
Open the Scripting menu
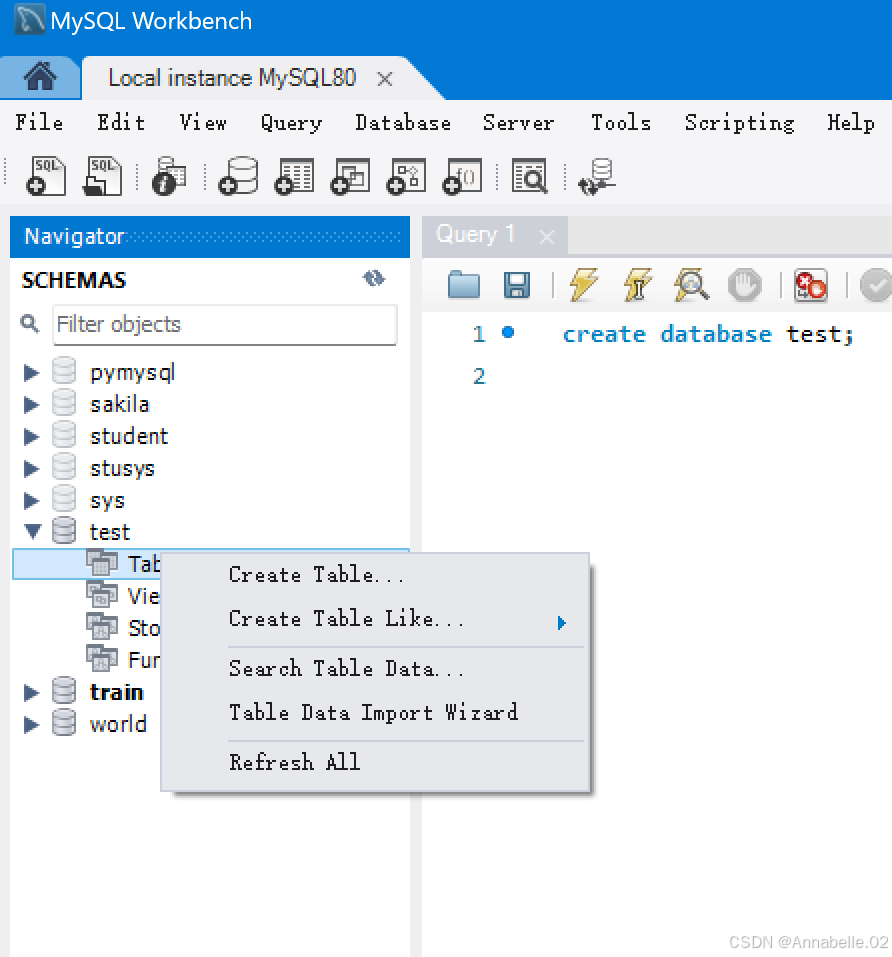click(x=739, y=123)
